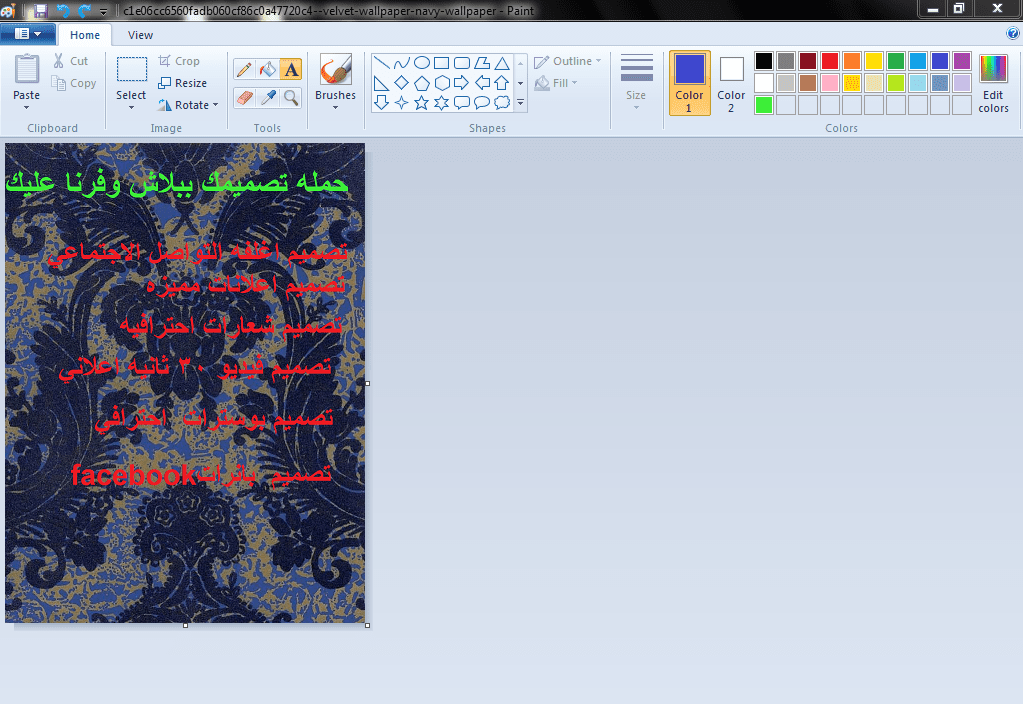Pick the Eraser tool
This screenshot has width=1023, height=704.
(x=244, y=98)
